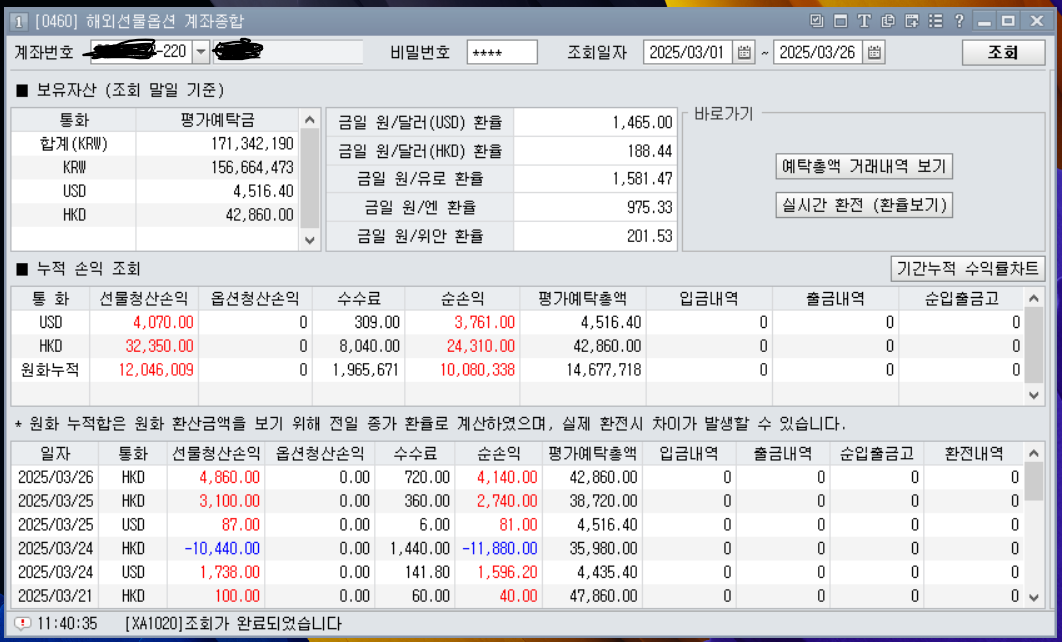
Task: Click the 평가예탁금 column header
Action: coord(217,120)
